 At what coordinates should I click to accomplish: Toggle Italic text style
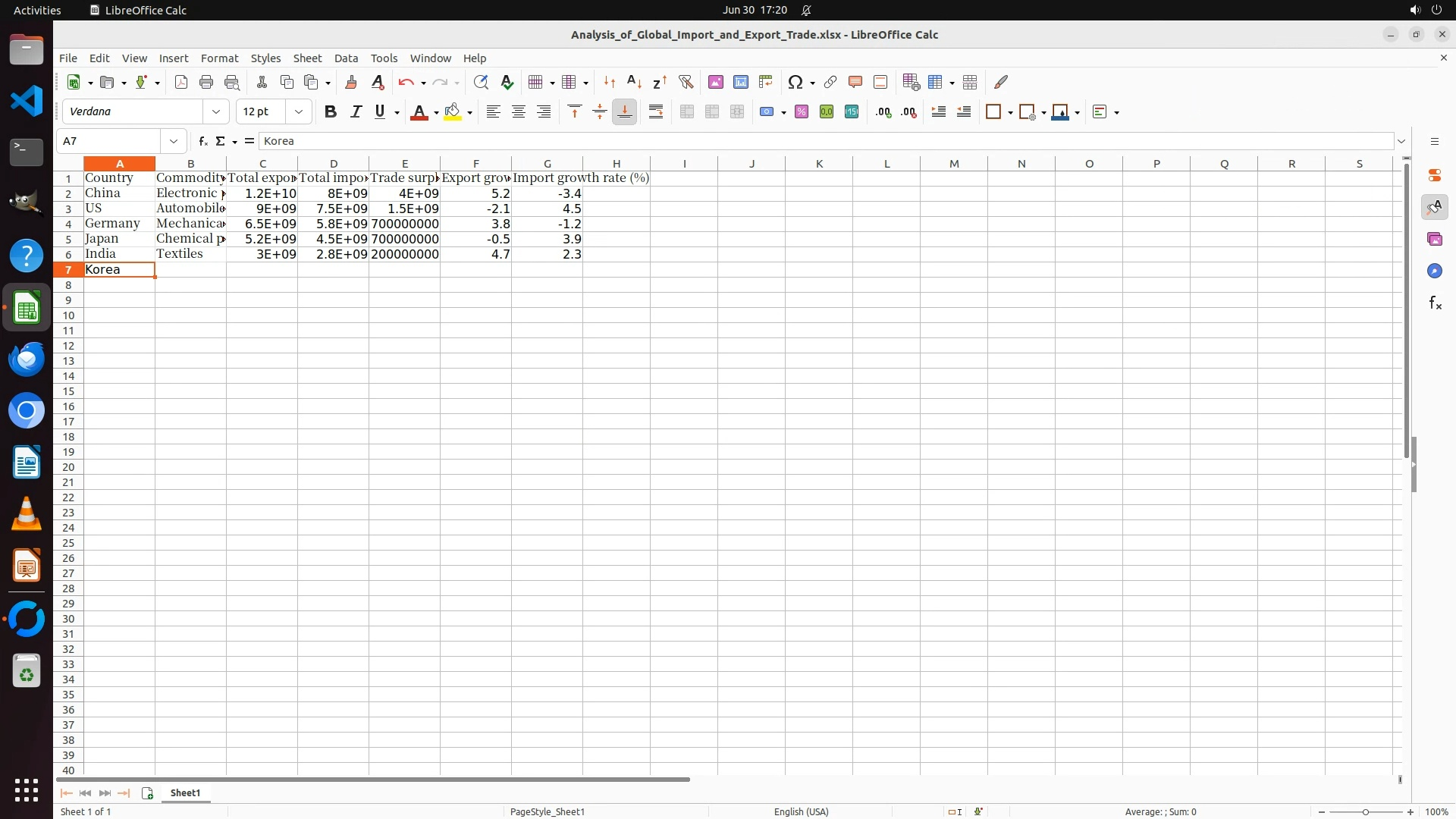click(x=355, y=112)
